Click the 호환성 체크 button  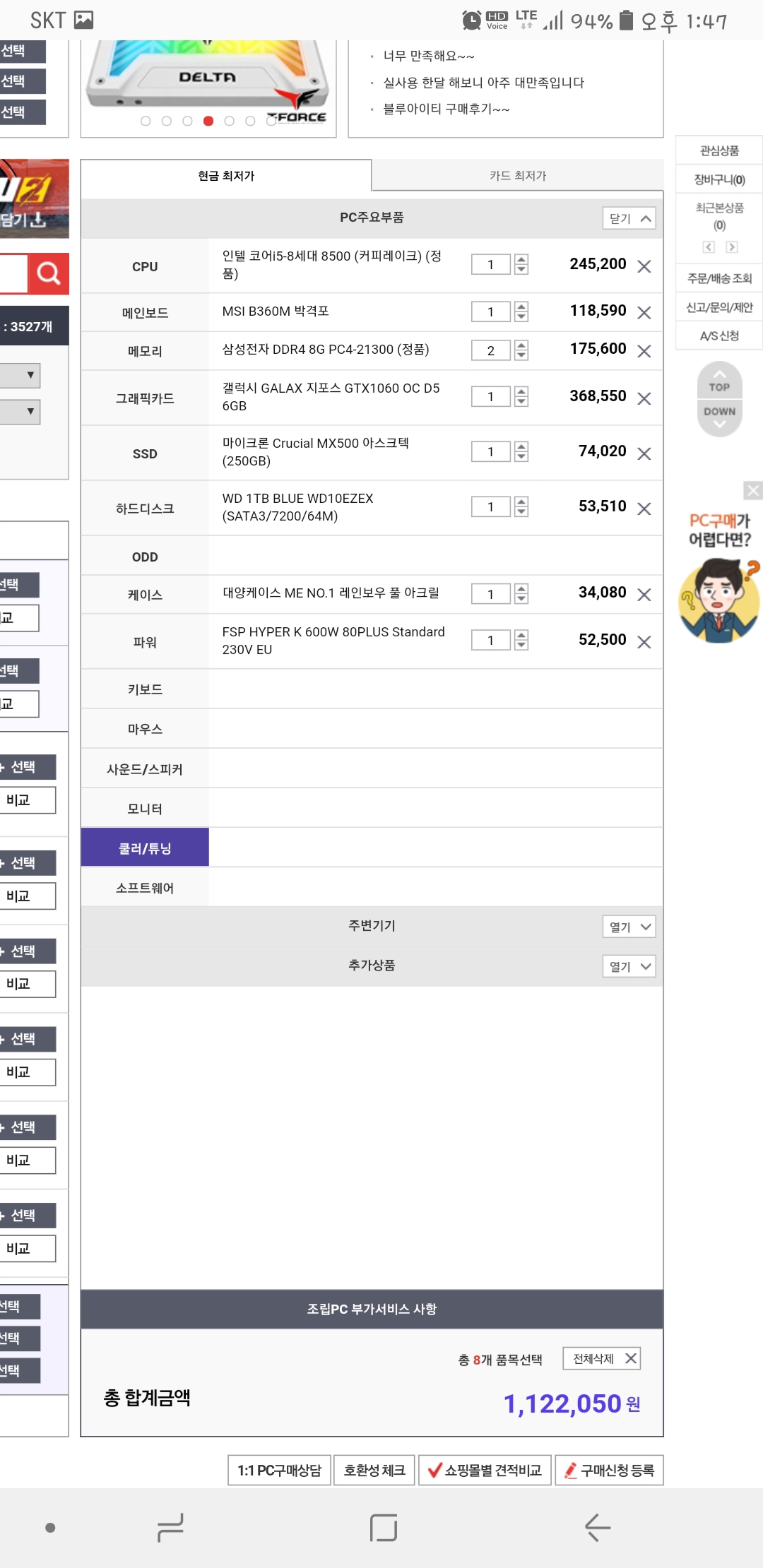click(374, 1471)
